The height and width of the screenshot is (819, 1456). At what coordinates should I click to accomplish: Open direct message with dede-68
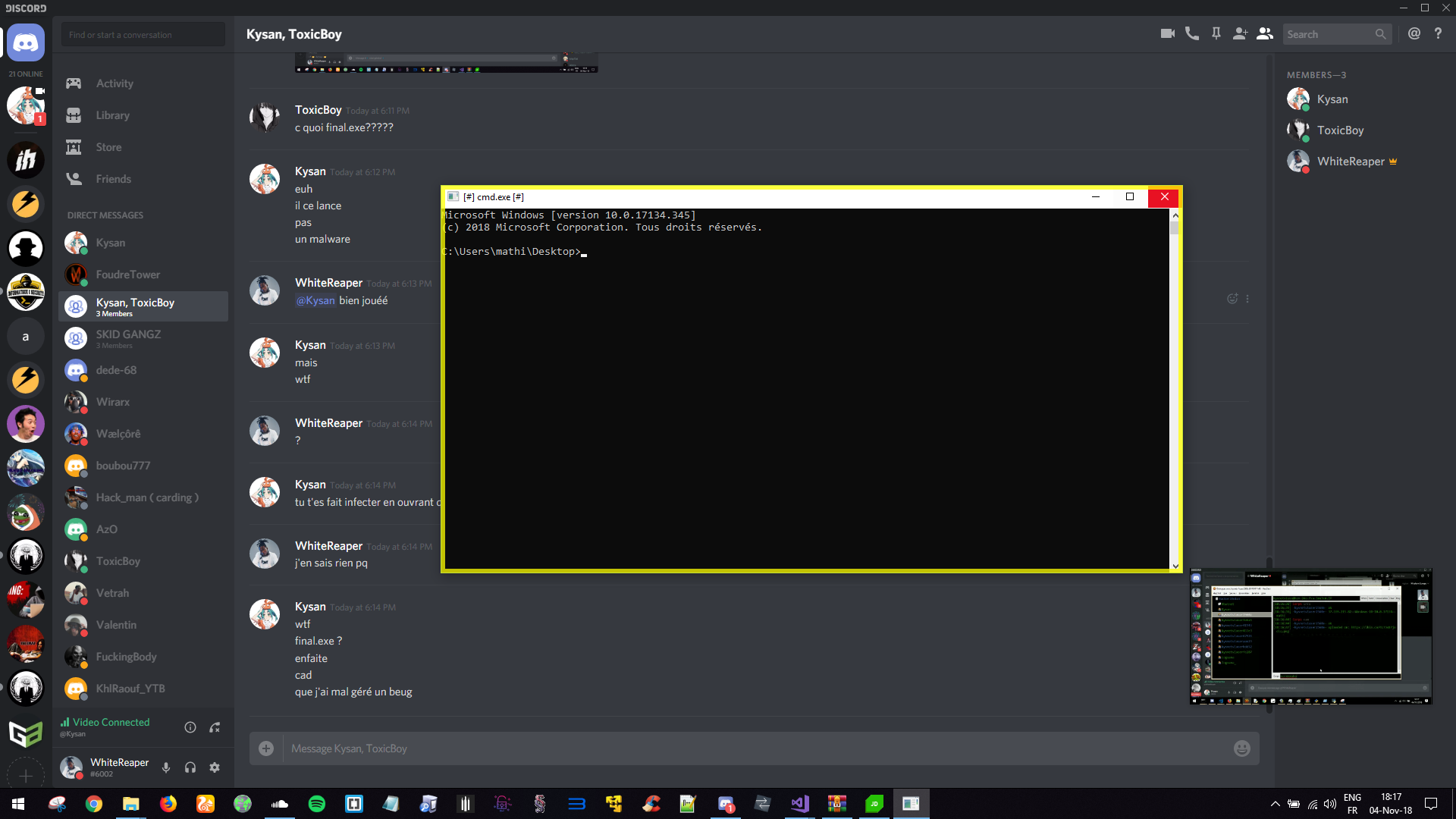click(143, 370)
